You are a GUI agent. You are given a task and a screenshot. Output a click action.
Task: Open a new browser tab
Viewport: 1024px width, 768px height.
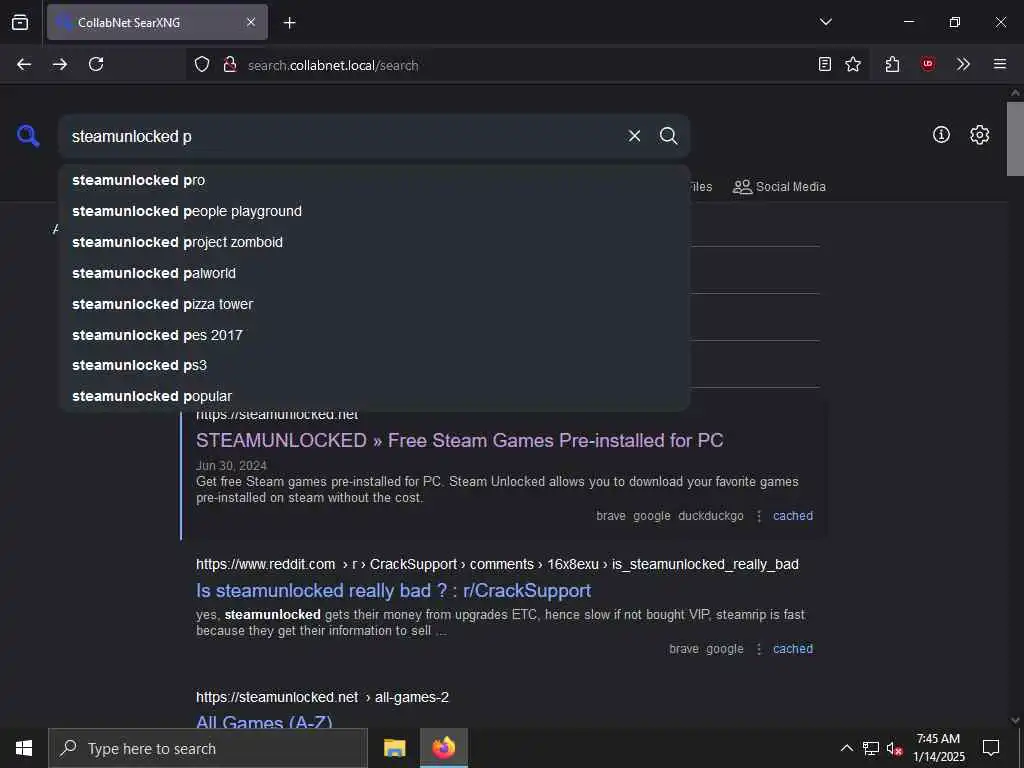click(x=289, y=23)
